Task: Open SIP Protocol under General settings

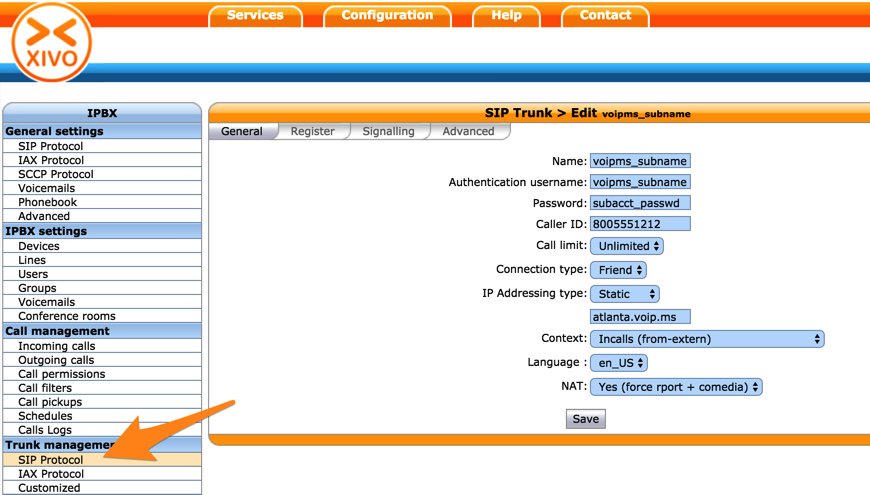Action: [x=102, y=146]
